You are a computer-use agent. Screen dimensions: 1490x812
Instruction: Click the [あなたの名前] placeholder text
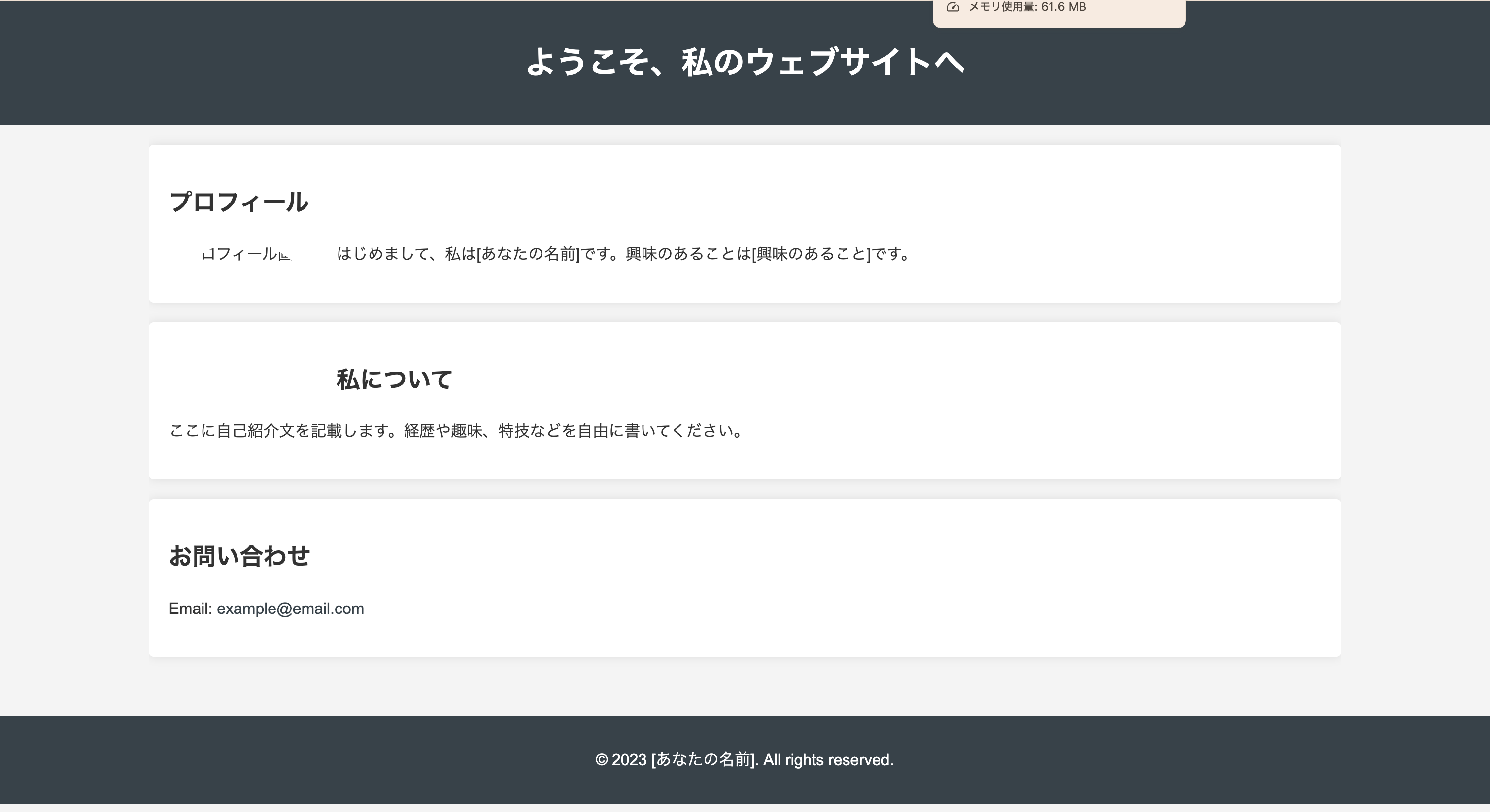[528, 253]
